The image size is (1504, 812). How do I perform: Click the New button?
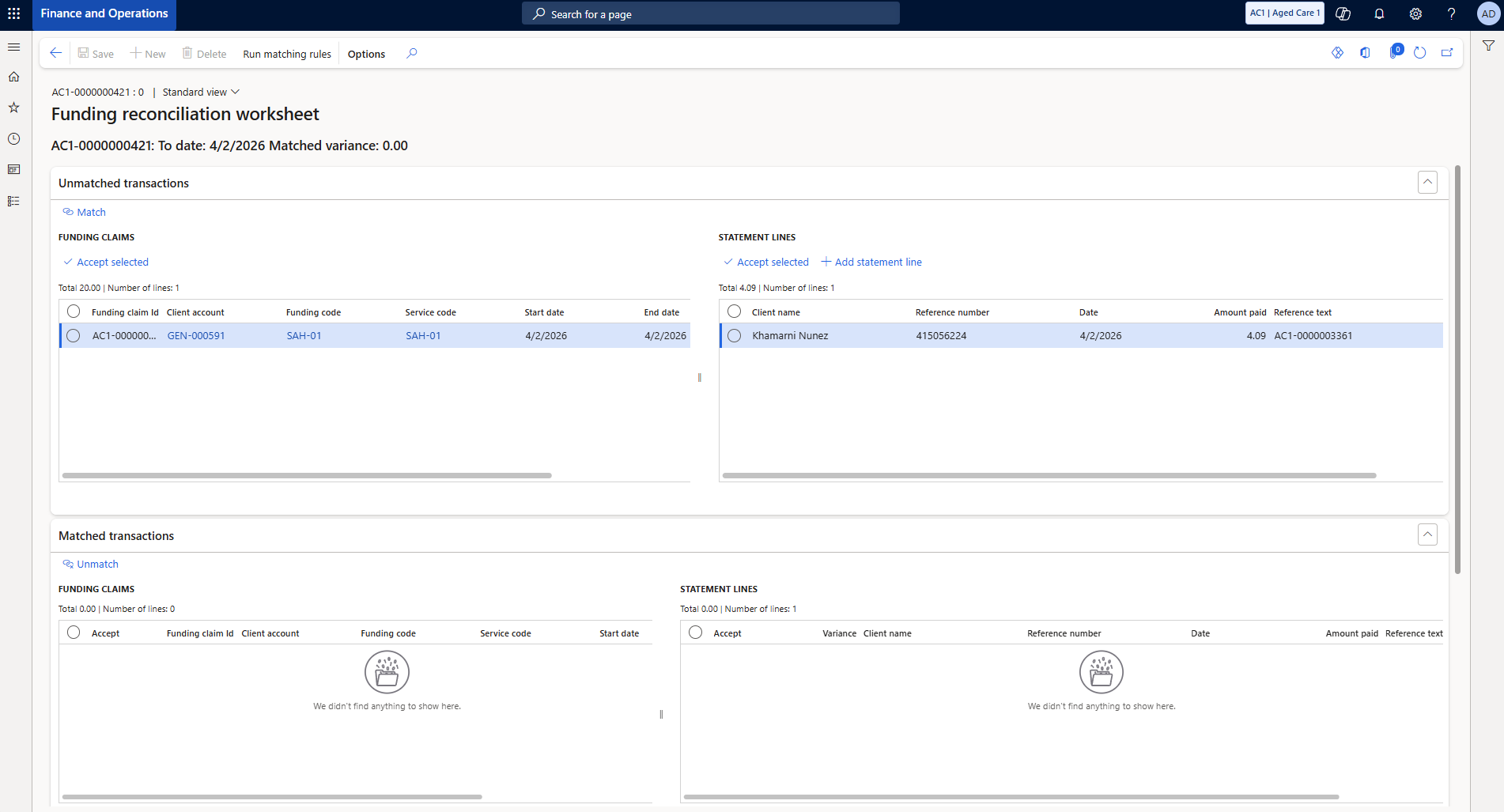[x=148, y=54]
